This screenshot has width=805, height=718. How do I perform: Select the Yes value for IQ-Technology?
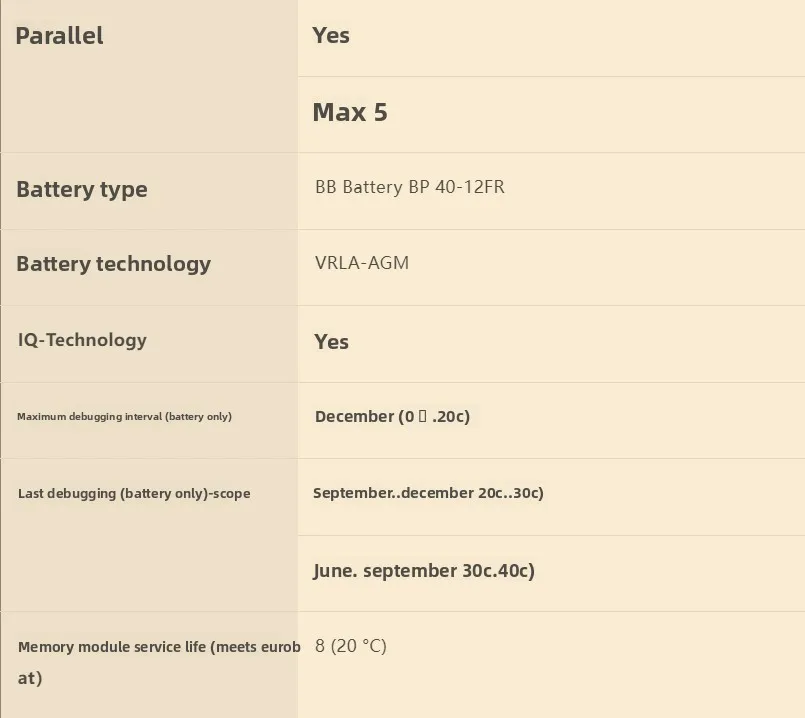pyautogui.click(x=331, y=342)
